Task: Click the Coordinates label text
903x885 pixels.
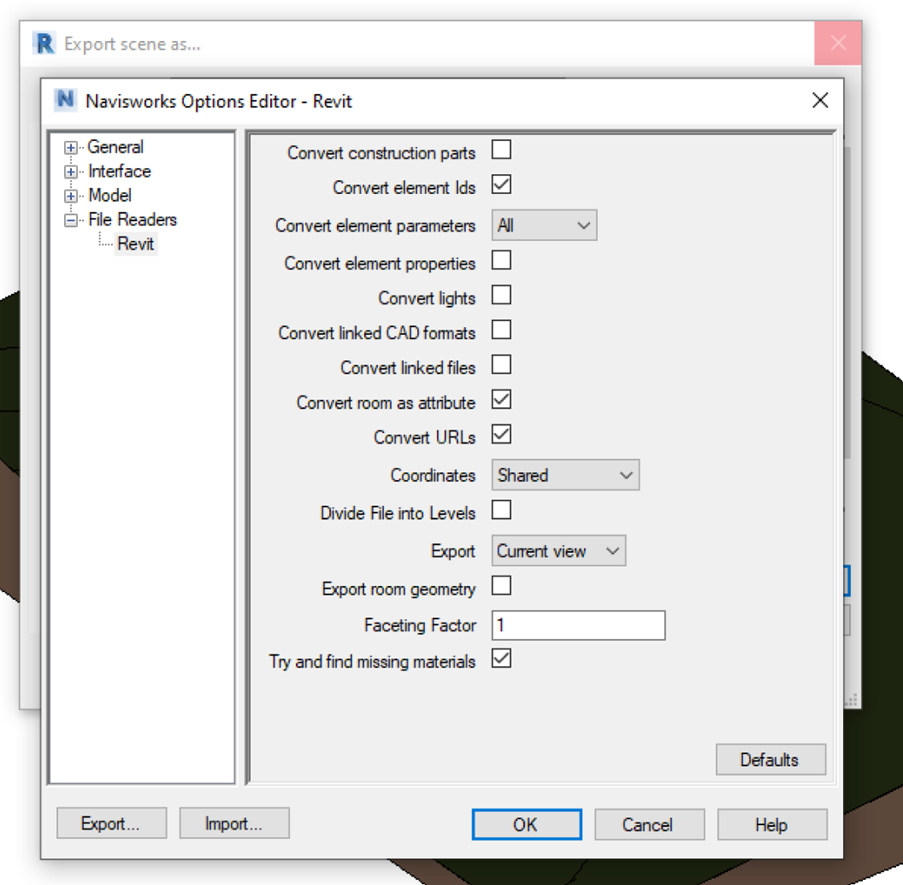Action: pyautogui.click(x=433, y=476)
